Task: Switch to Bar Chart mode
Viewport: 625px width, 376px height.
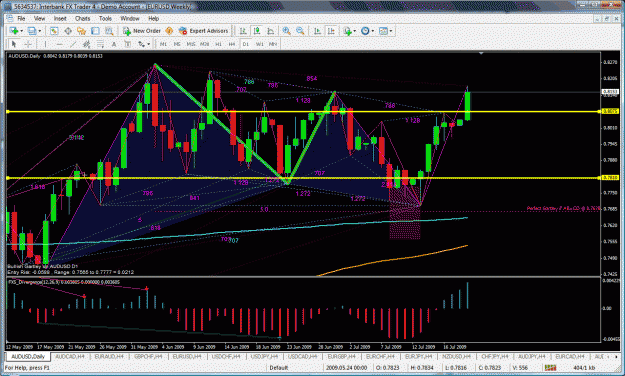Action: pyautogui.click(x=243, y=31)
